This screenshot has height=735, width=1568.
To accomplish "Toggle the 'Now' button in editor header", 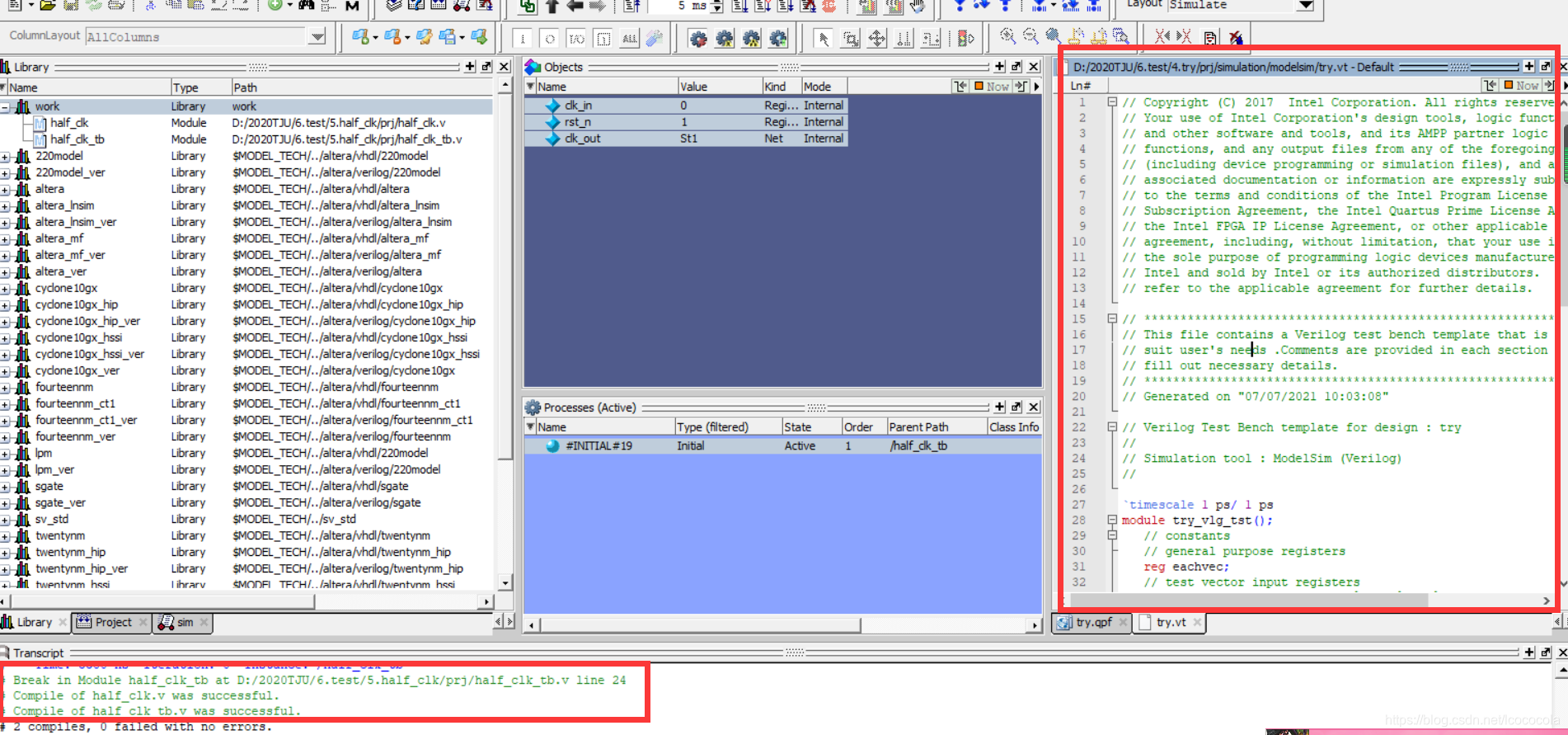I will (x=1521, y=85).
